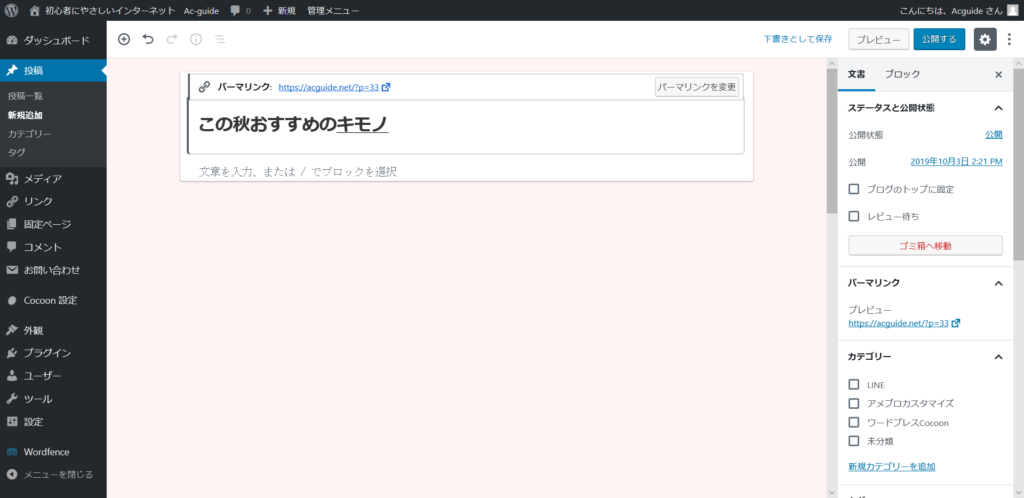The image size is (1024, 498).
Task: Go to 投稿一覧
Action: tap(25, 96)
